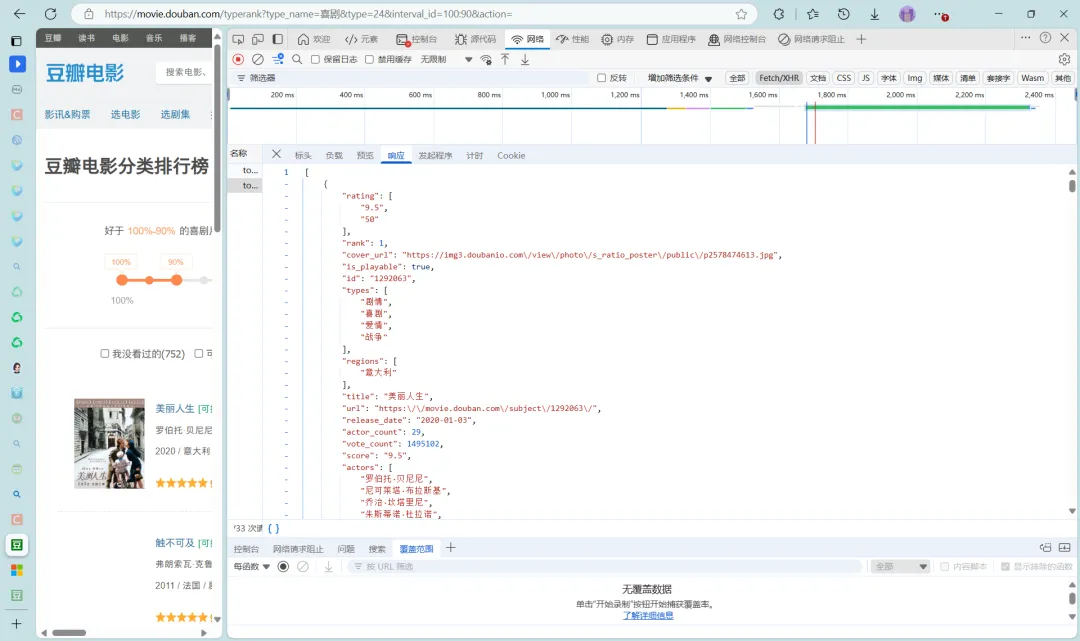This screenshot has width=1080, height=641.
Task: Check the 我没看过的(752) box
Action: tap(105, 353)
